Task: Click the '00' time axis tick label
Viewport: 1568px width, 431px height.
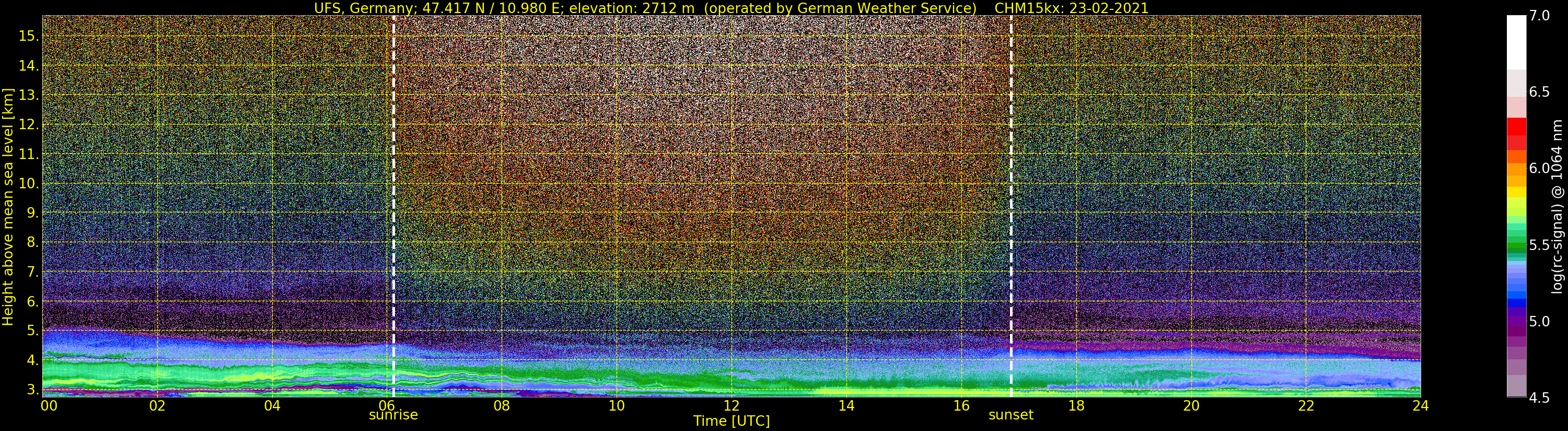Action: tap(49, 406)
